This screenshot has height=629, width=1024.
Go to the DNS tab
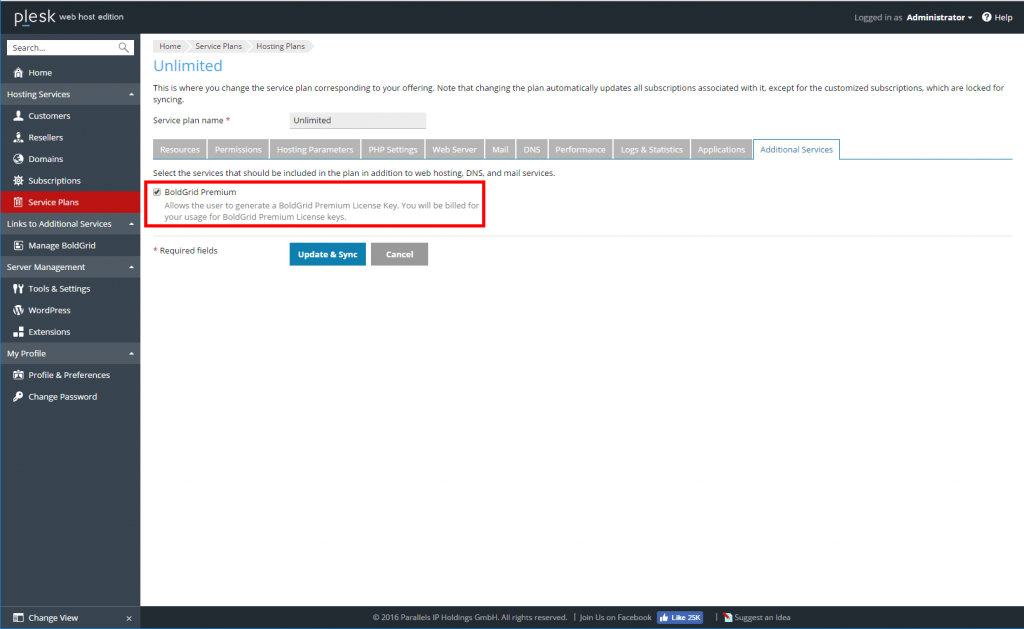(532, 150)
